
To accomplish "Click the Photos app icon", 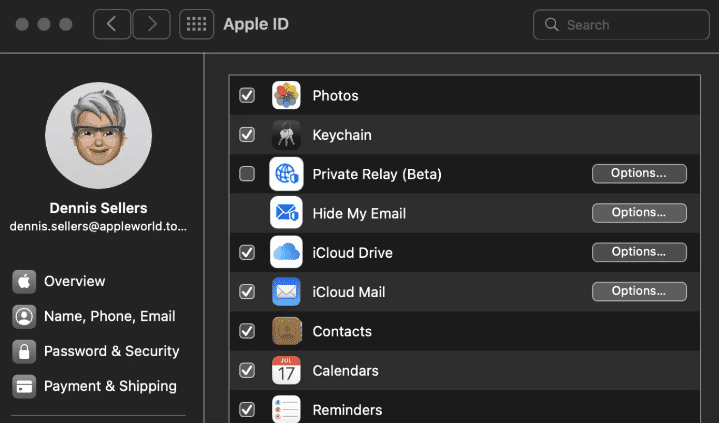I will coord(286,96).
